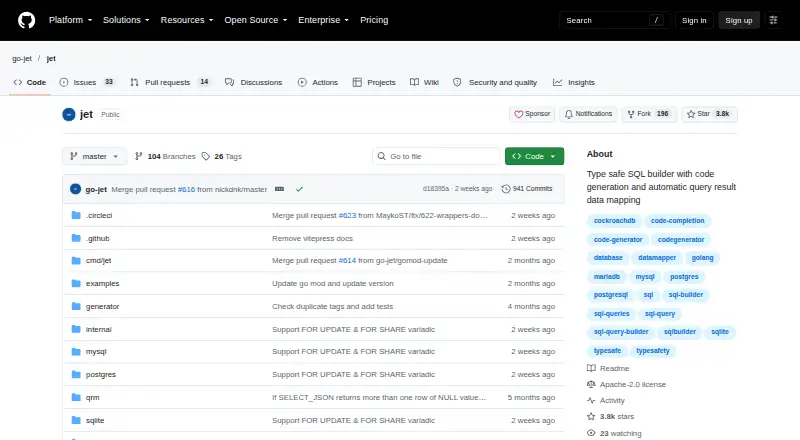The width and height of the screenshot is (800, 440).
Task: Click the green checkmark commit status icon
Action: [299, 189]
